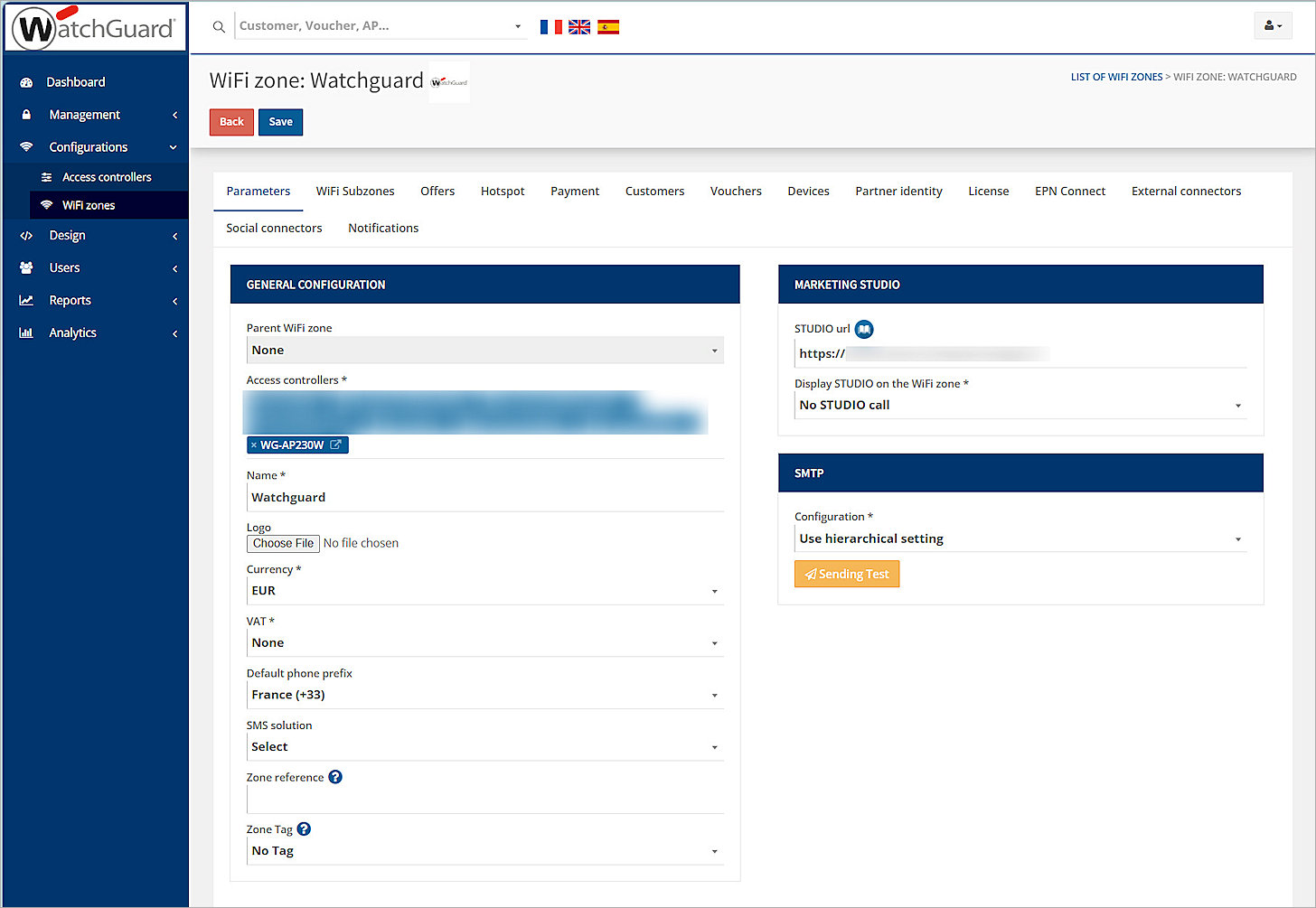Click the Choose File button

coord(283,543)
